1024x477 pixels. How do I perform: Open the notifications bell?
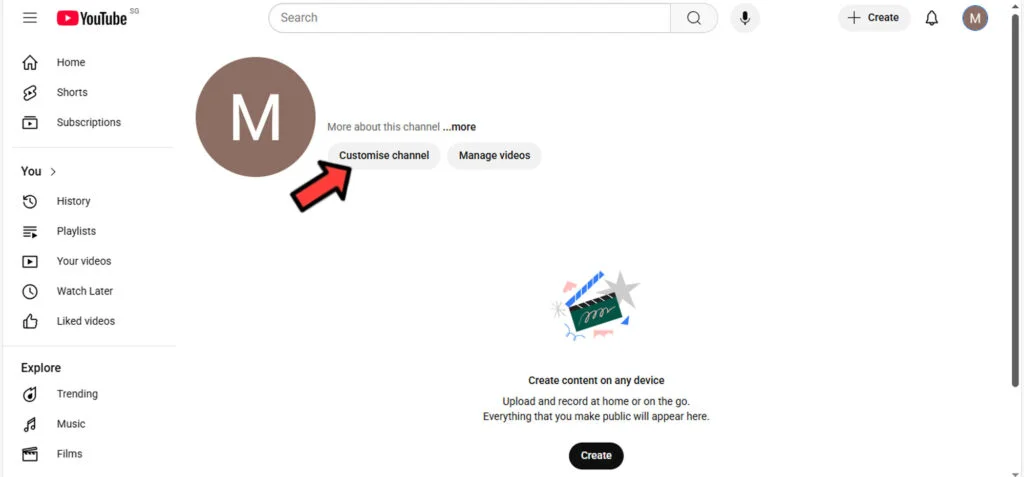click(932, 18)
